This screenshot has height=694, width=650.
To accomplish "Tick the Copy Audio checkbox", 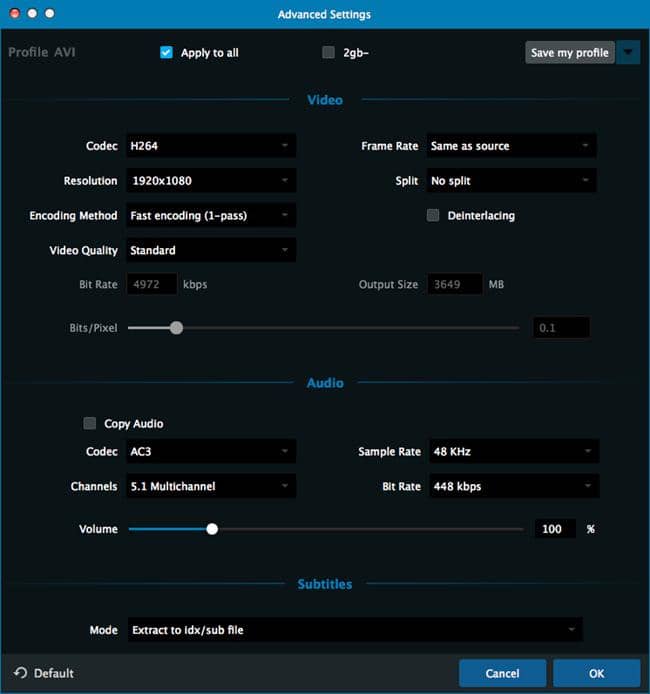I will [90, 424].
